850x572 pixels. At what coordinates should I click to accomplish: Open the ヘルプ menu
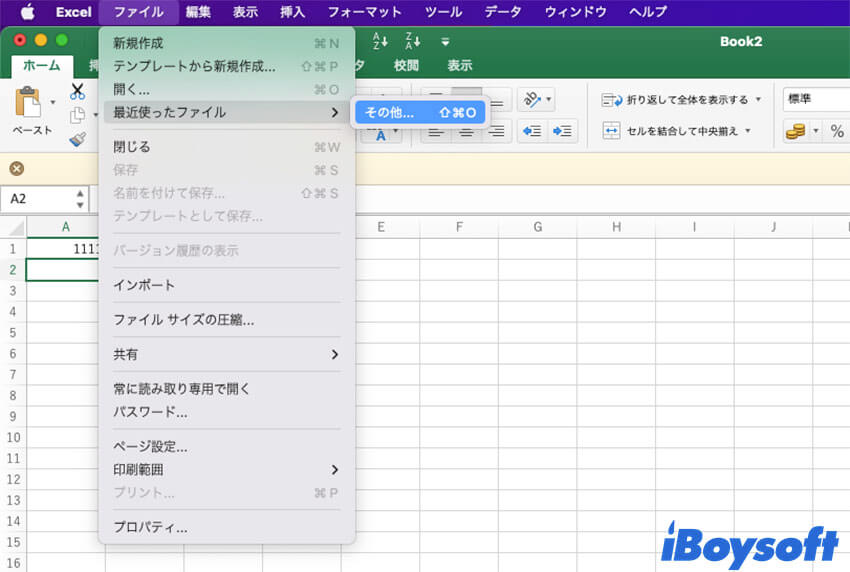pyautogui.click(x=648, y=12)
